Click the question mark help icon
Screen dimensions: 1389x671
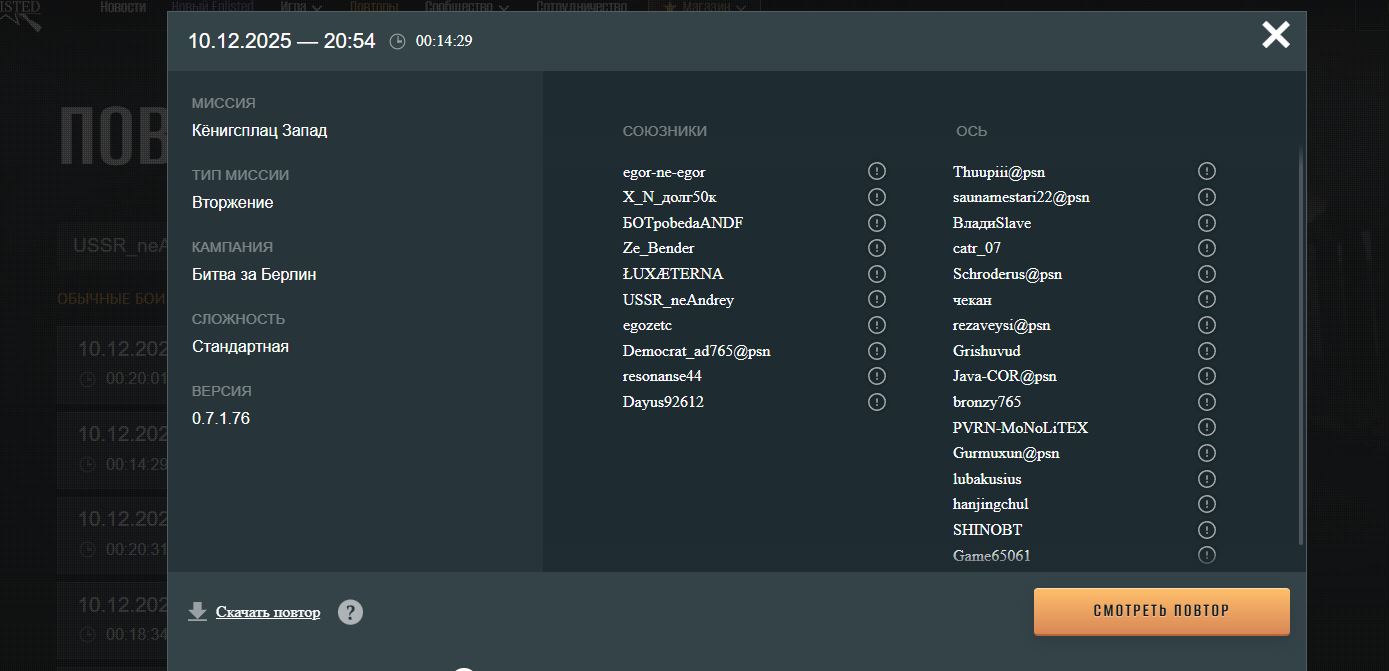pos(350,612)
